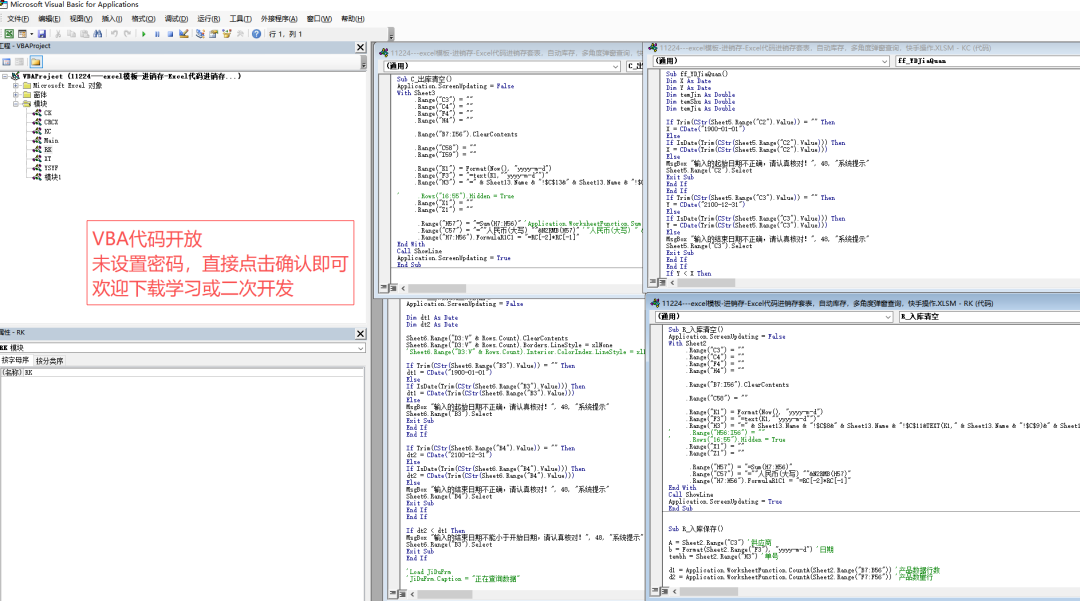1080x601 pixels.
Task: Expand the Microsoft Excel 对象 folder
Action: coord(16,85)
